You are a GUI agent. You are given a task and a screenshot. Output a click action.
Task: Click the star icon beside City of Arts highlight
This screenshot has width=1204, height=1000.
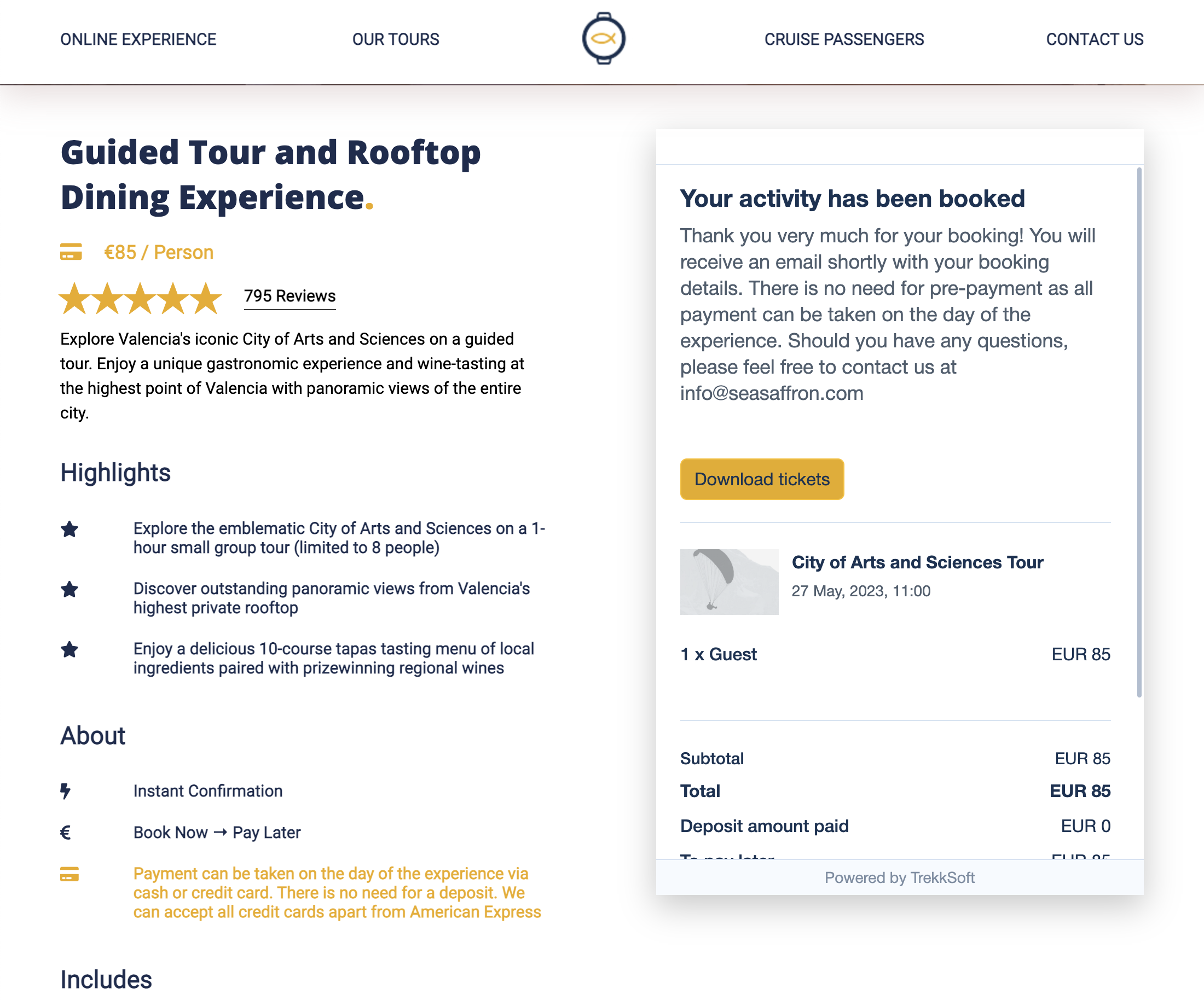tap(70, 529)
